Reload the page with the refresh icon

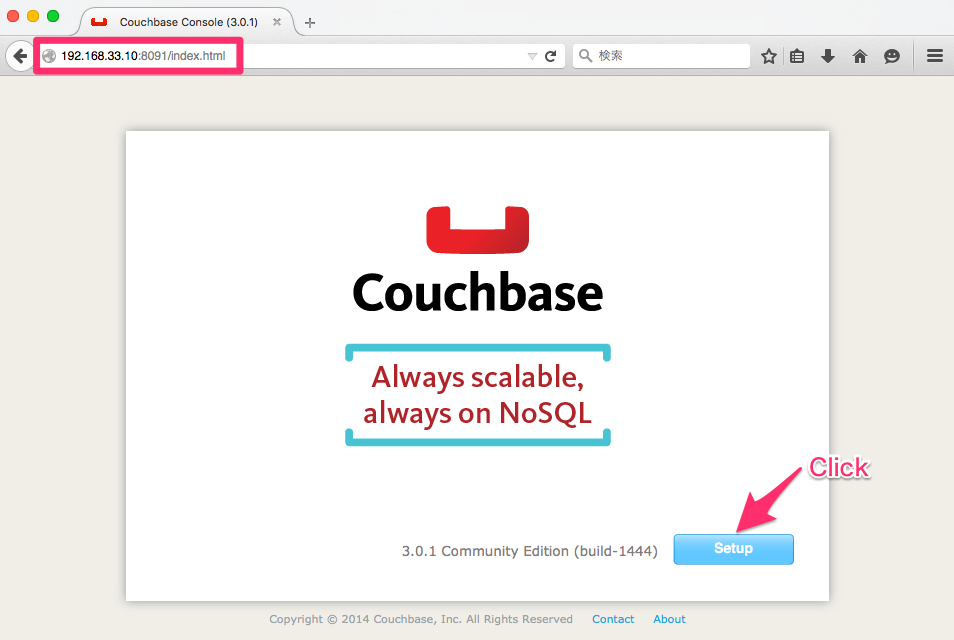click(548, 56)
